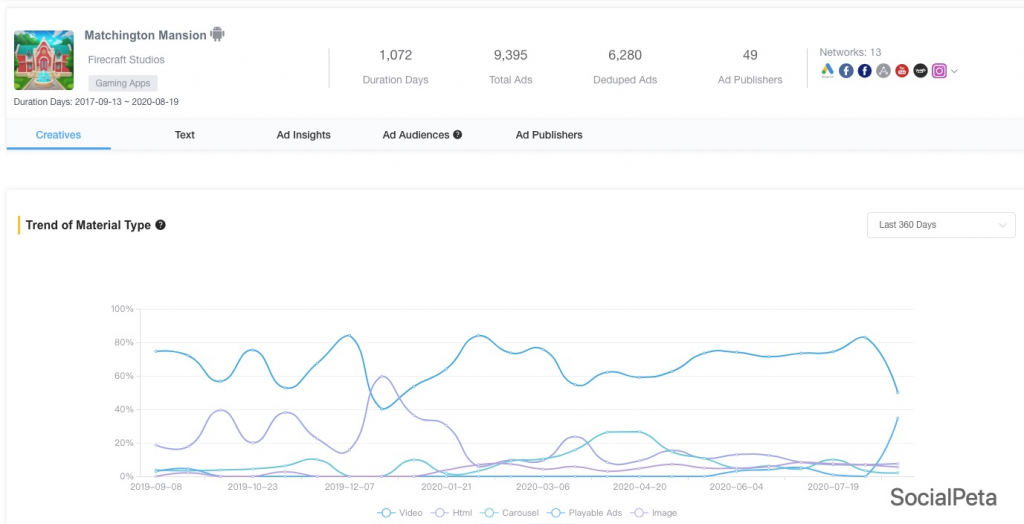Open the Matchington Mansion app thumbnail
The width and height of the screenshot is (1024, 524).
click(x=44, y=59)
